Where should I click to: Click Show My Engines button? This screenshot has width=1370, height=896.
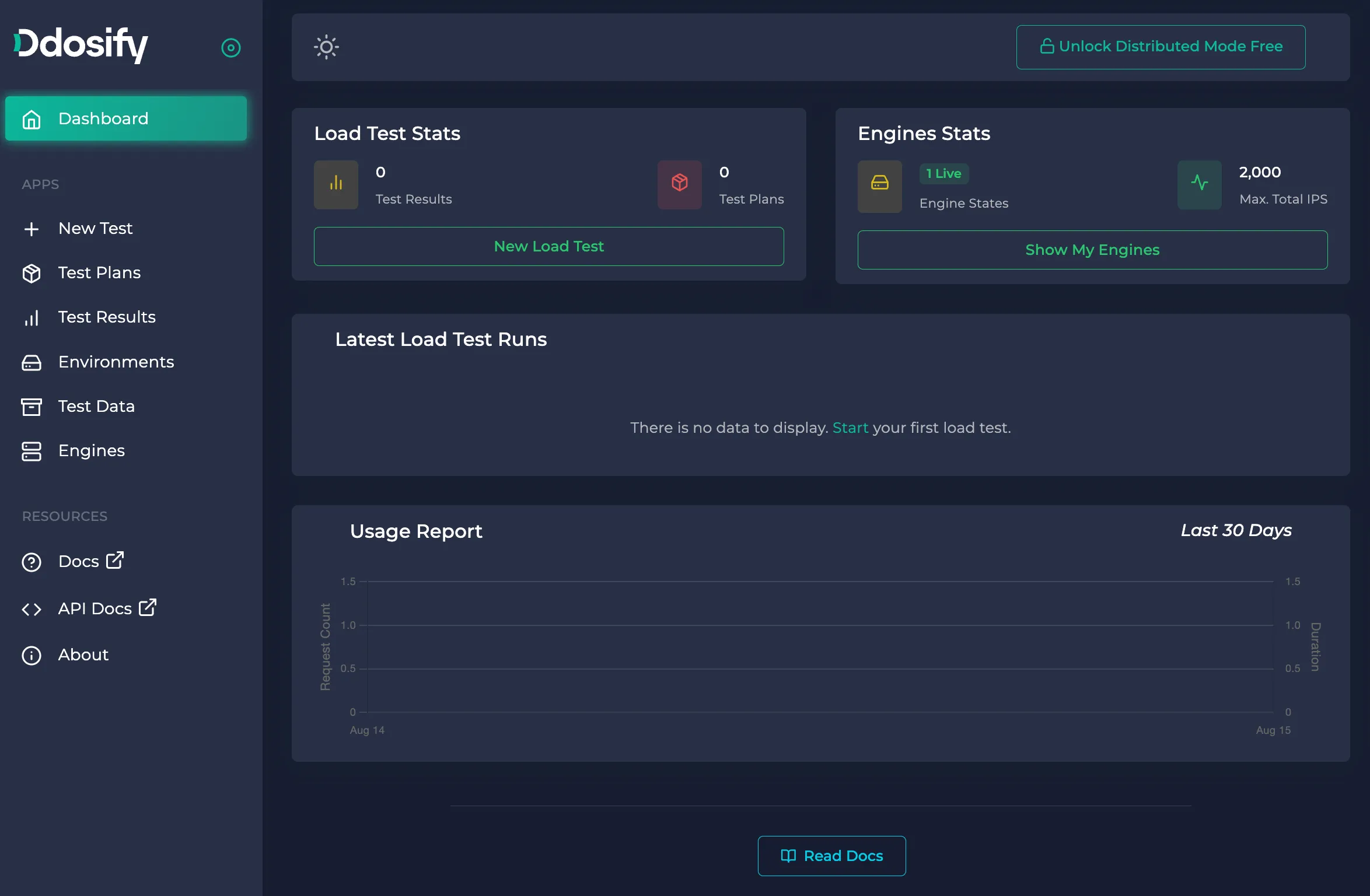[1093, 249]
